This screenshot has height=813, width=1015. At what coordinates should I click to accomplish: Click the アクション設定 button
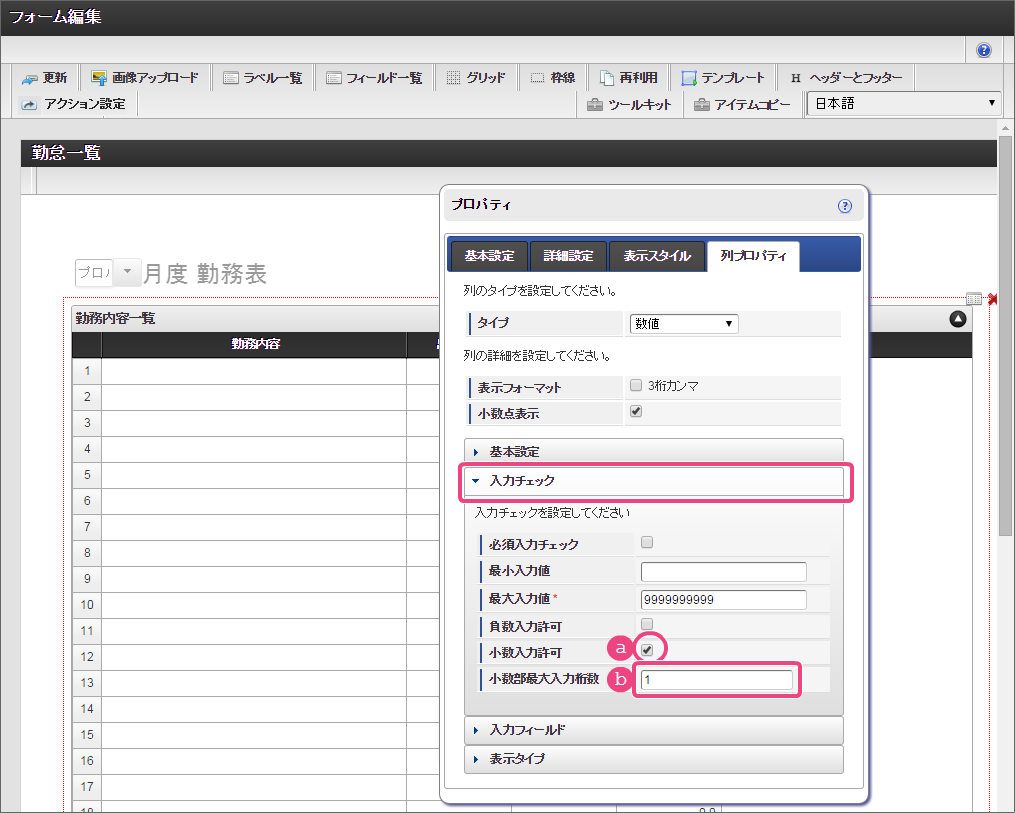click(x=73, y=104)
